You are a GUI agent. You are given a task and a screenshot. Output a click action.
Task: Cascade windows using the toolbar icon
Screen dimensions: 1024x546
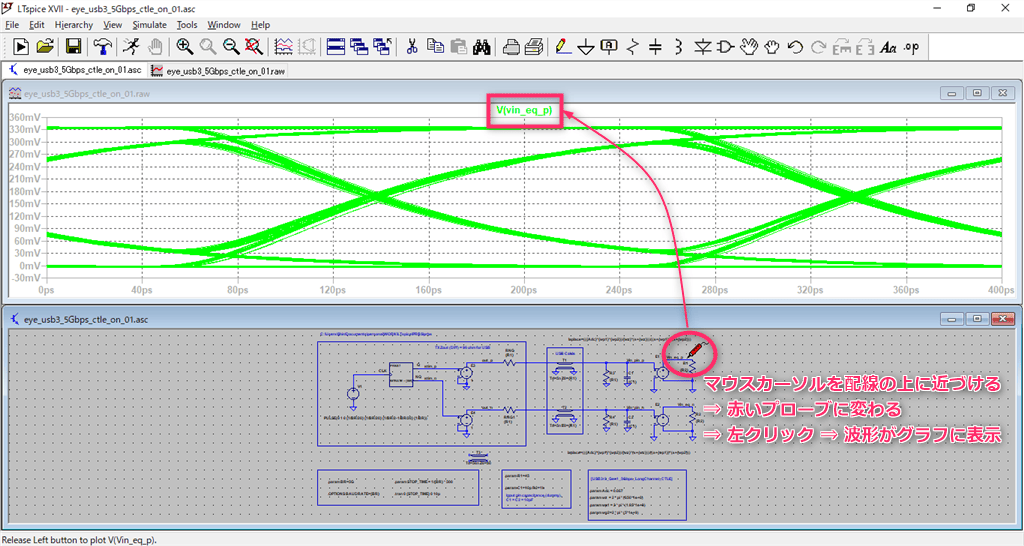[359, 47]
